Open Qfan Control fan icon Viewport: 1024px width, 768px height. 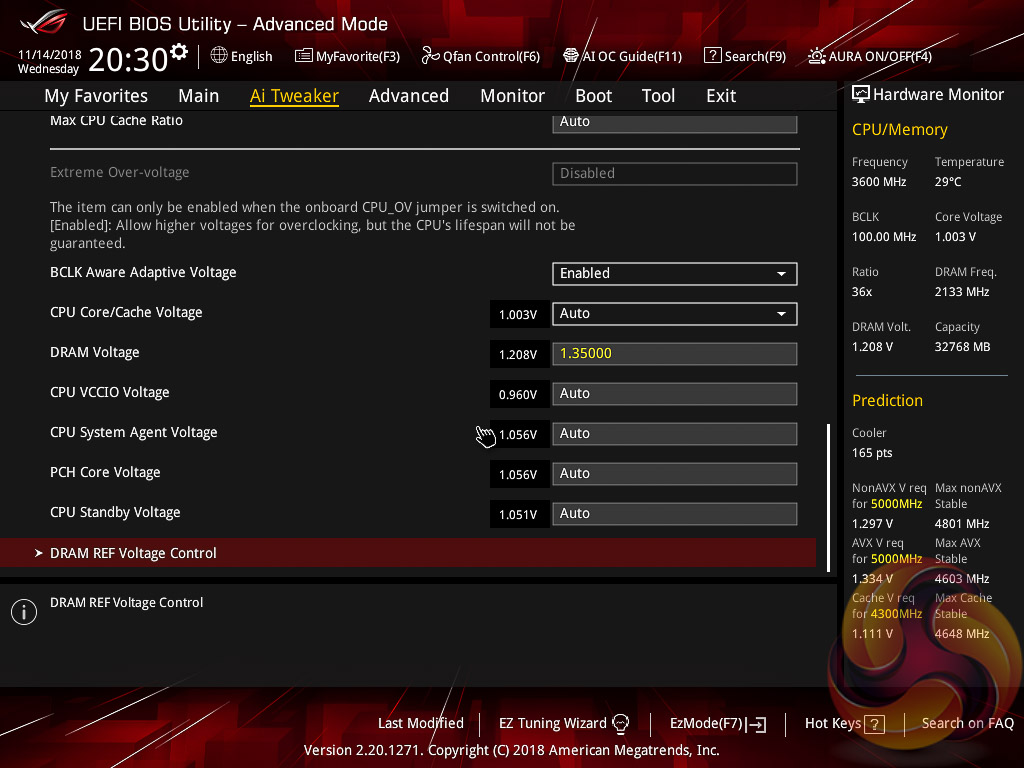431,56
